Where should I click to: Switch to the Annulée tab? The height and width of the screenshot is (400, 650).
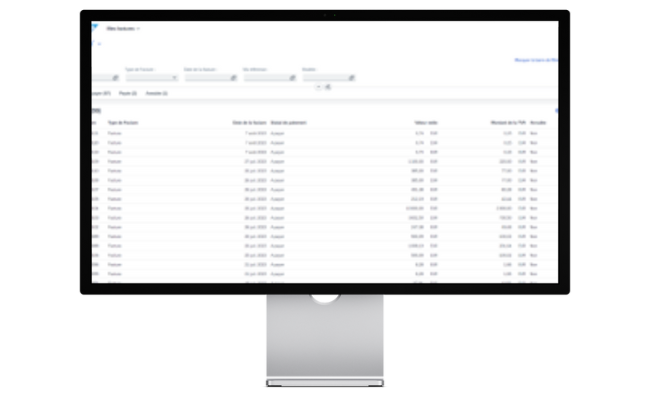[x=156, y=93]
